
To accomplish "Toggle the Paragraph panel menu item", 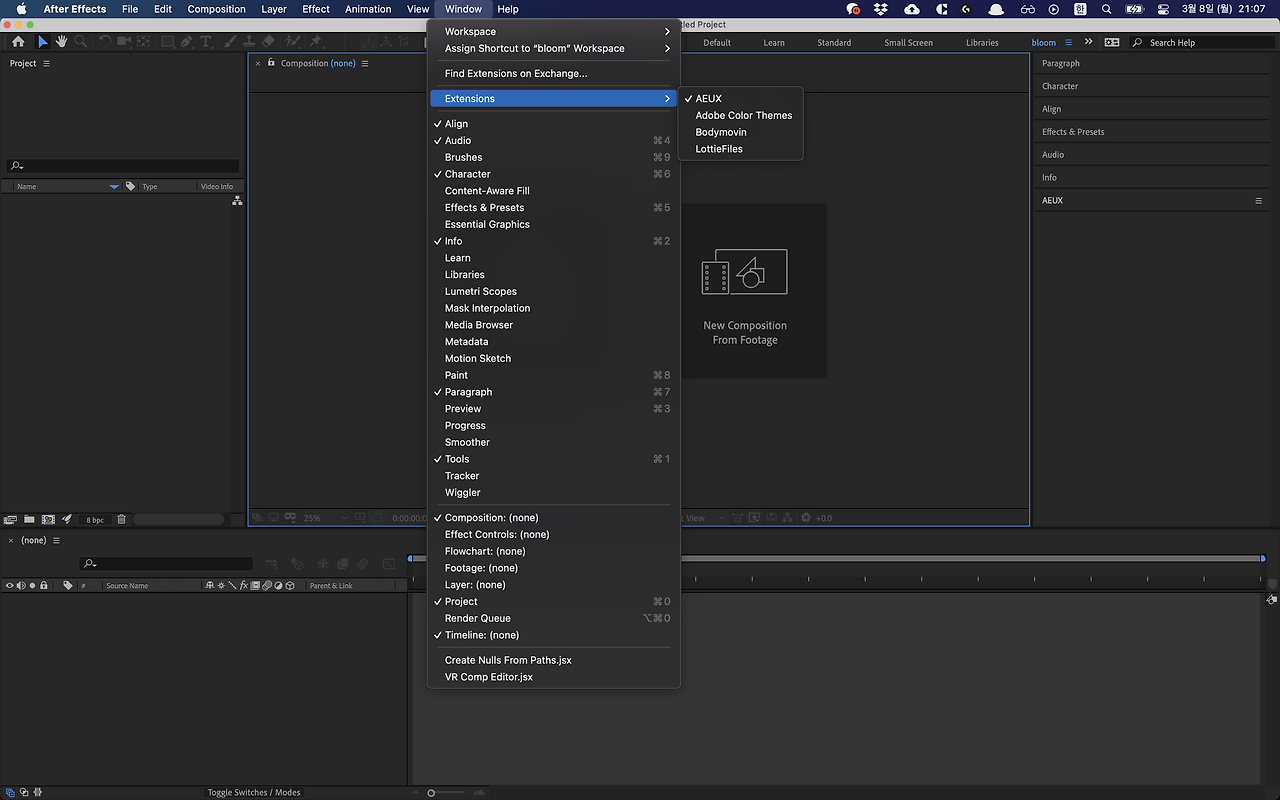I will pos(554,392).
